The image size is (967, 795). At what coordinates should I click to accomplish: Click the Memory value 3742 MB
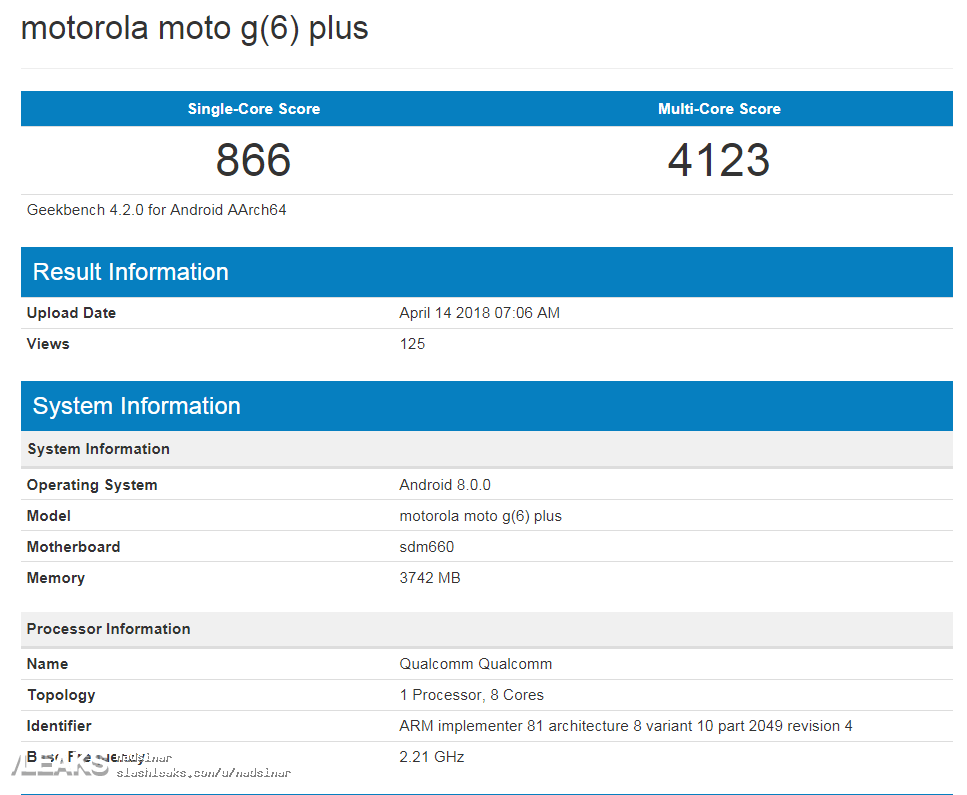[430, 577]
